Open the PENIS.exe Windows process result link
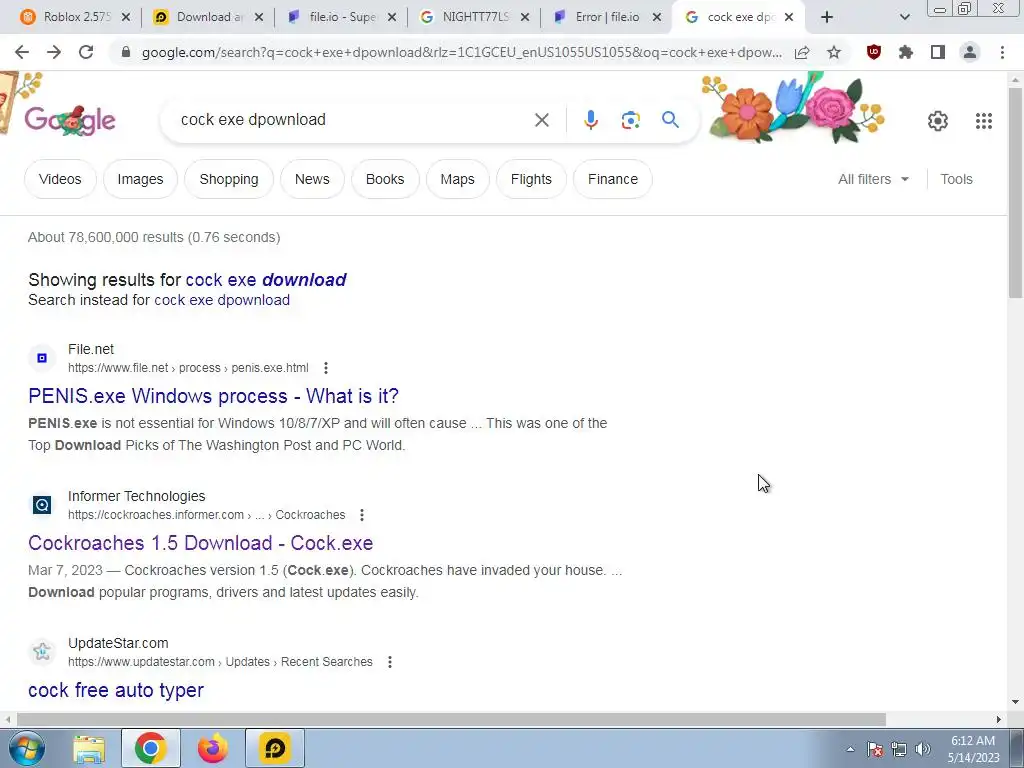 click(213, 396)
